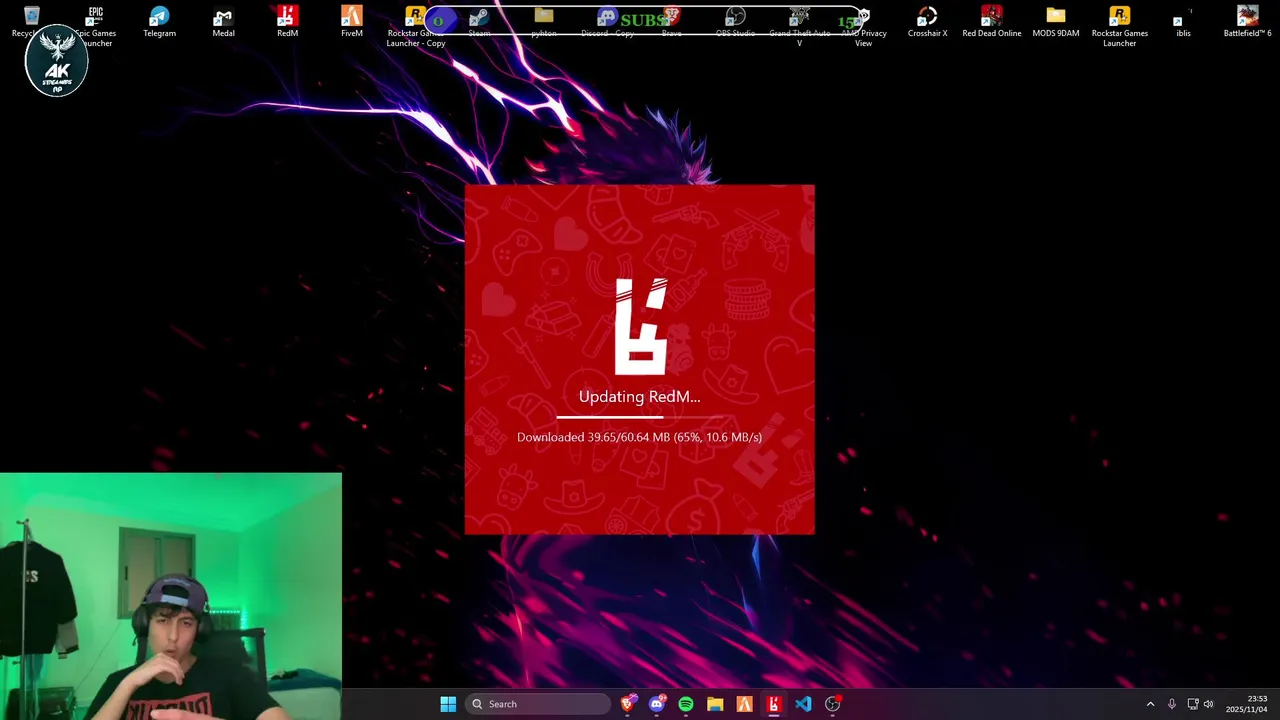The width and height of the screenshot is (1280, 720).
Task: Select the Grand Theft Auto V shortcut
Action: [799, 26]
